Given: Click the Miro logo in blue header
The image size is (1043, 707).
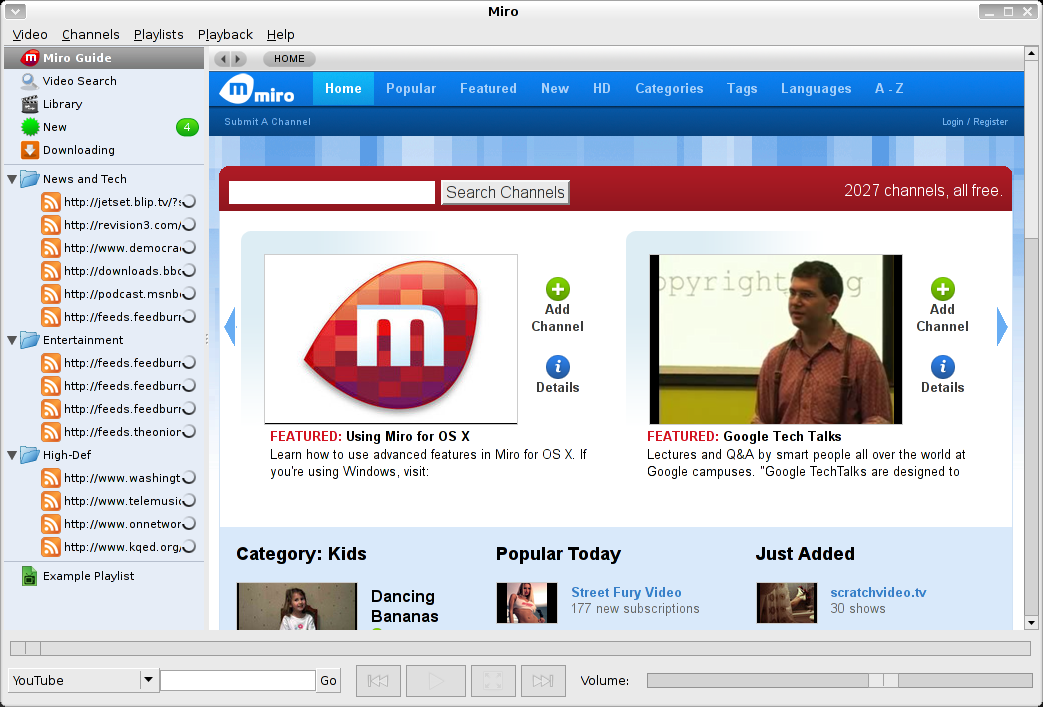Looking at the screenshot, I should click(257, 89).
